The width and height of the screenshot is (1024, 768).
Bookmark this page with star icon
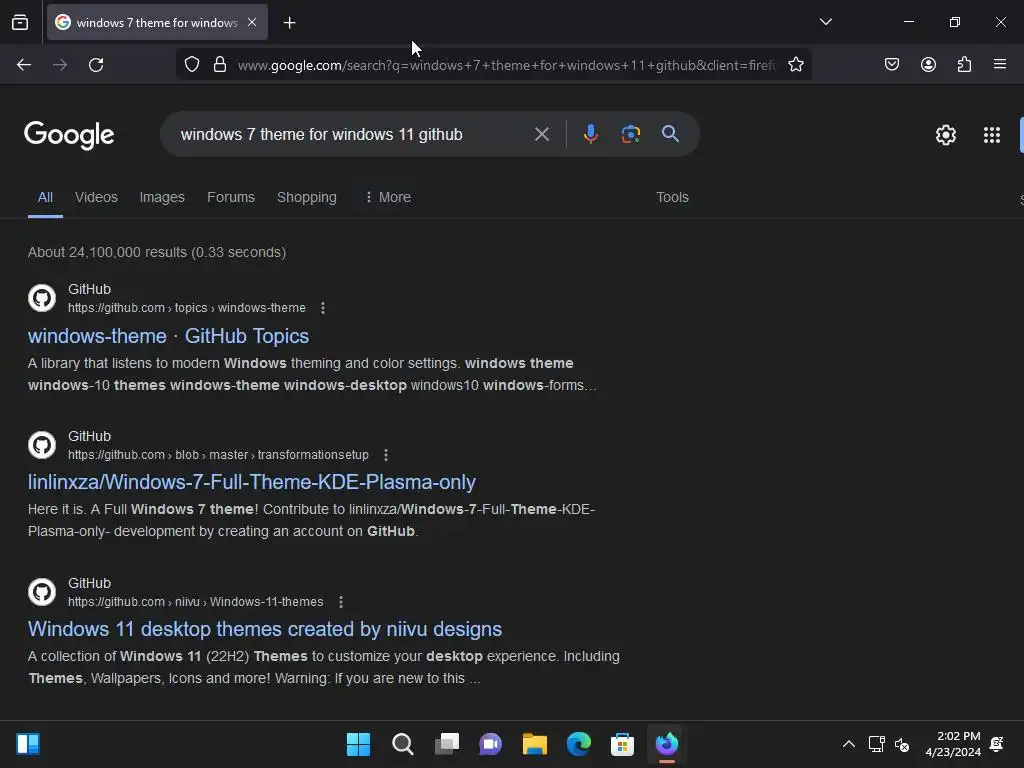pyautogui.click(x=795, y=65)
